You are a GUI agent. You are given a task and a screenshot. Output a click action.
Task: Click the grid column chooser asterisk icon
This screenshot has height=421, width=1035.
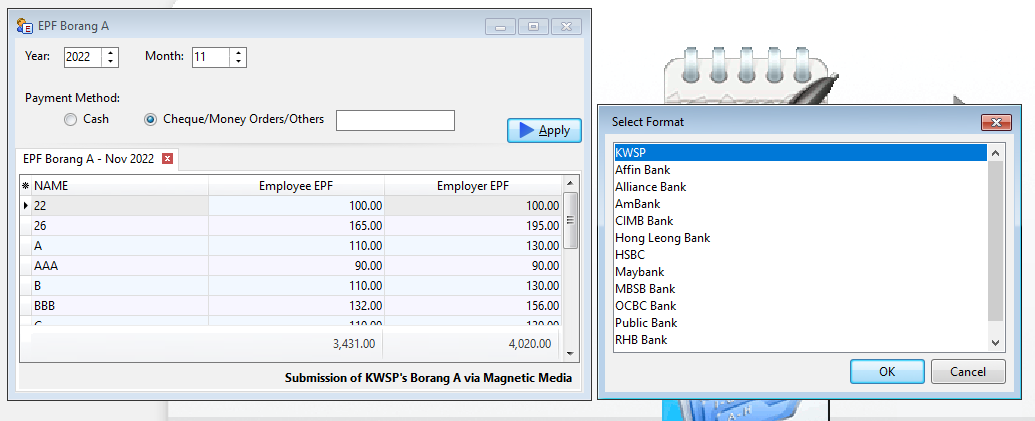pyautogui.click(x=25, y=186)
